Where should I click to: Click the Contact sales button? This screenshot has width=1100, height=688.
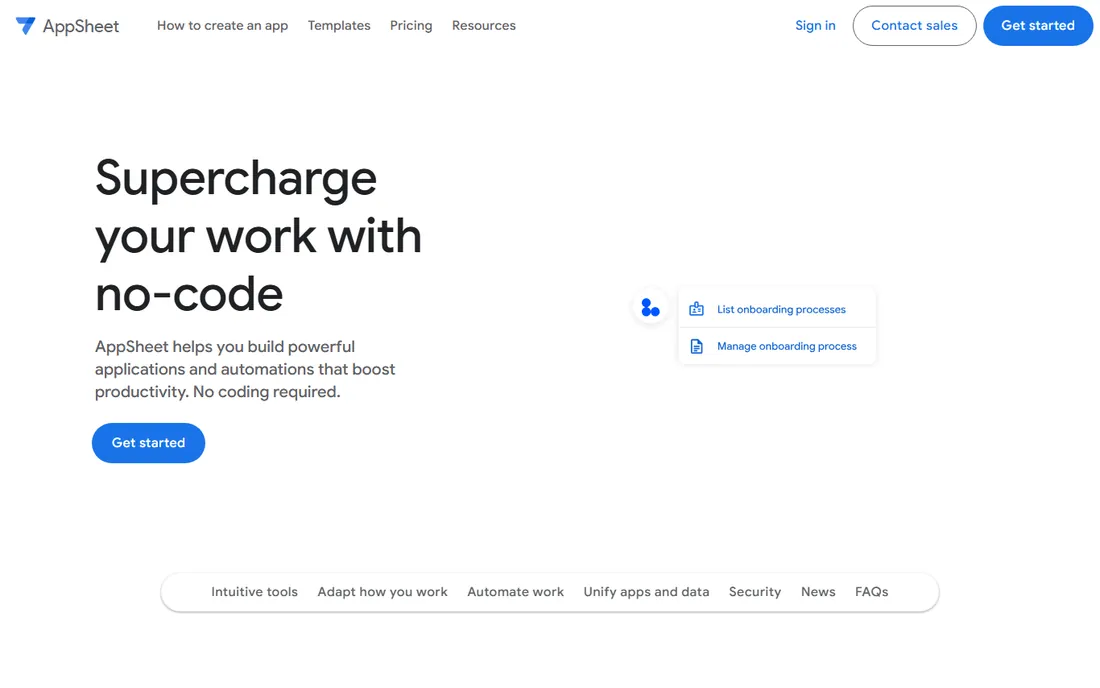pyautogui.click(x=914, y=26)
